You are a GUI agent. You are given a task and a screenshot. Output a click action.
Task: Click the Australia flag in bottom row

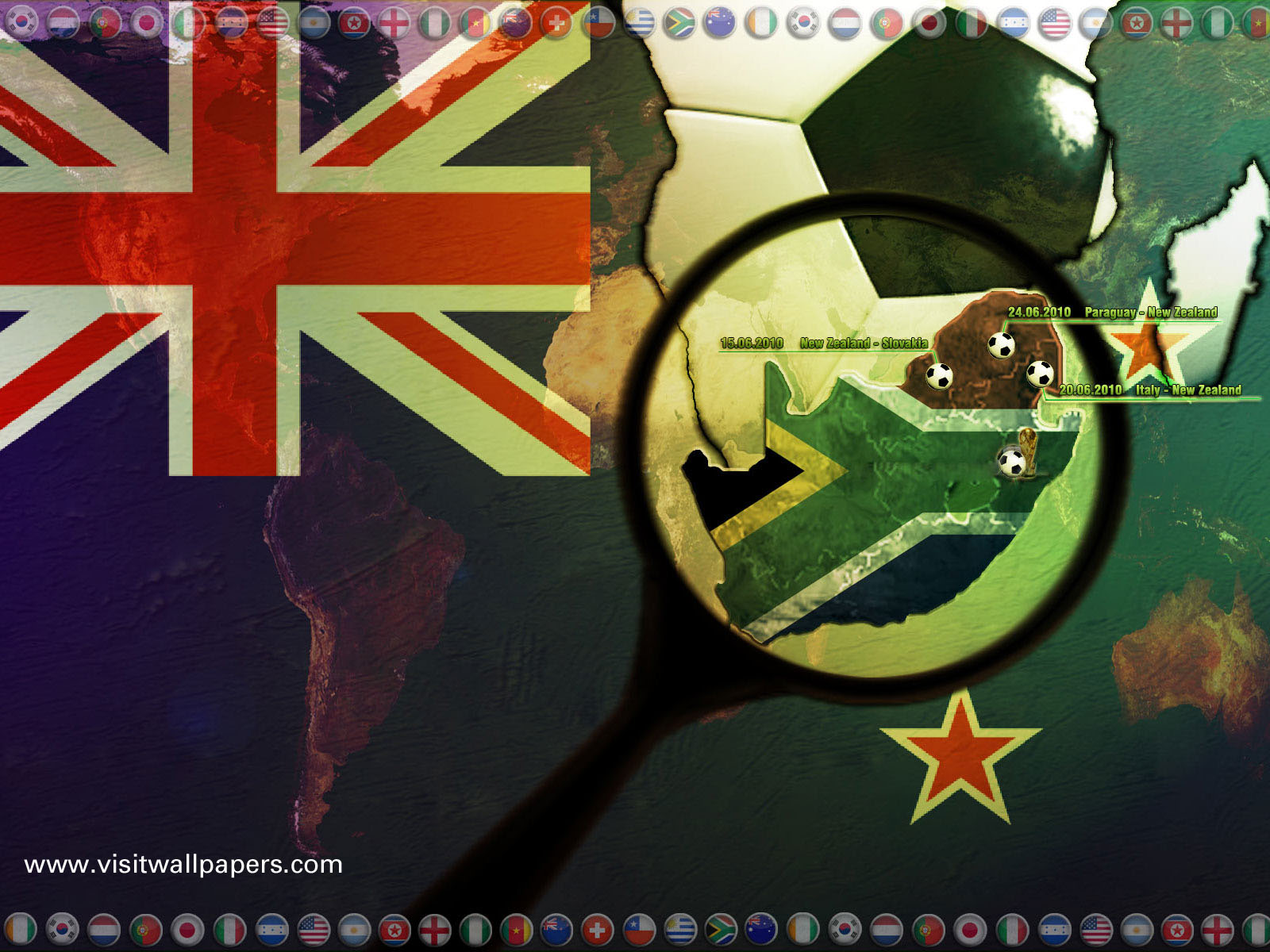(762, 929)
